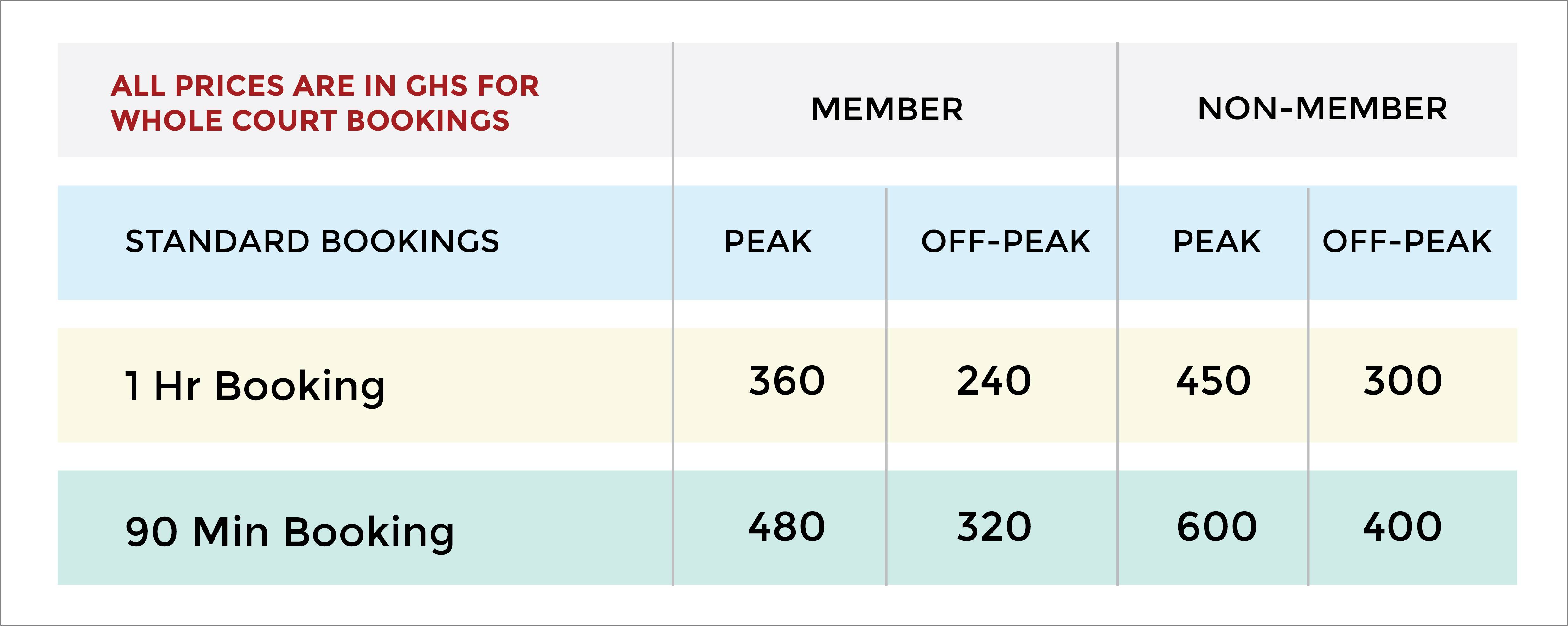Click the NON-MEMBER column header
1568x626 pixels.
tap(1322, 109)
